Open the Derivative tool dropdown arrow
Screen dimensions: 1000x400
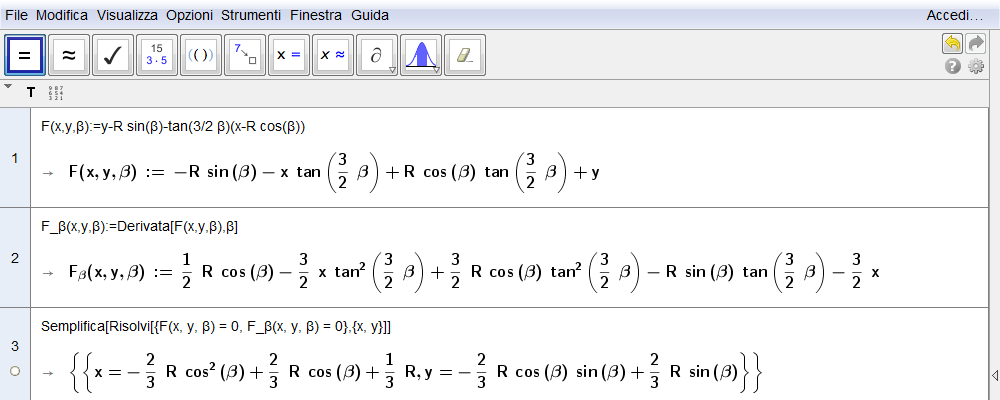392,70
